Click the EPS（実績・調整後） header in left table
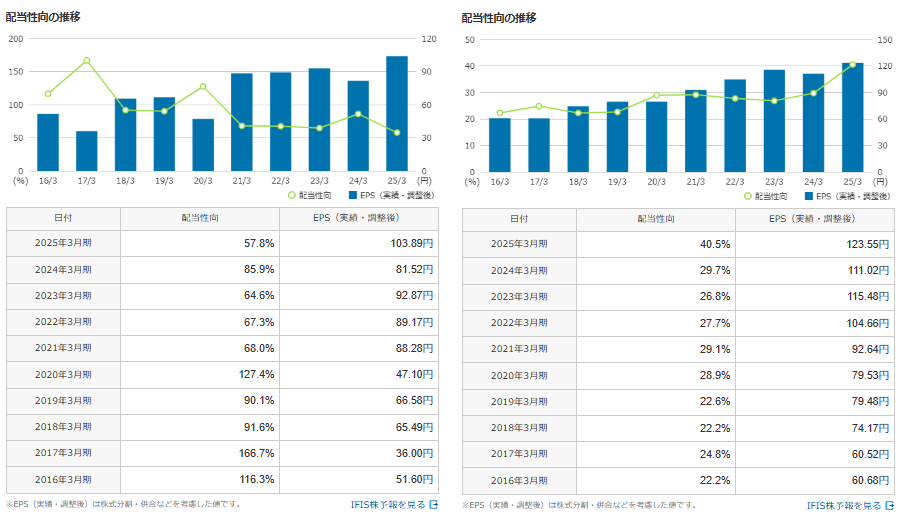 tap(359, 218)
